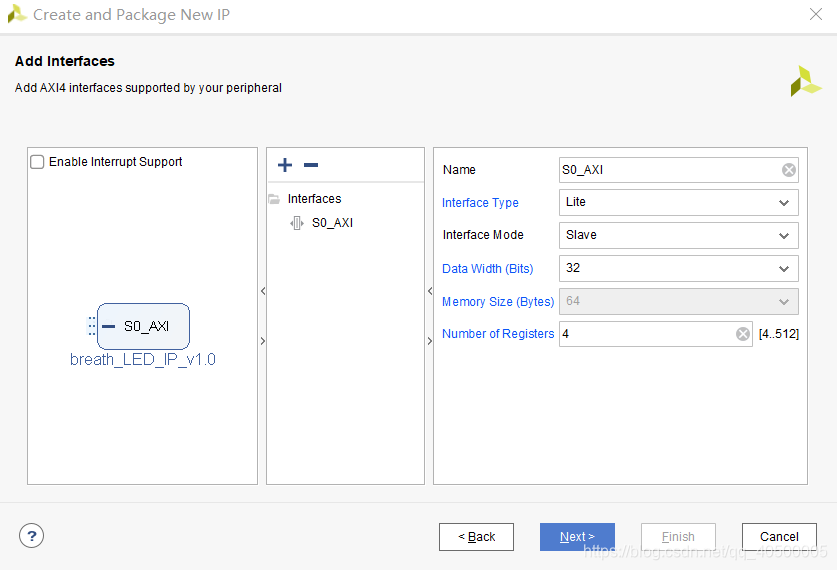
Task: Open the Data Width dropdown
Action: [x=678, y=268]
